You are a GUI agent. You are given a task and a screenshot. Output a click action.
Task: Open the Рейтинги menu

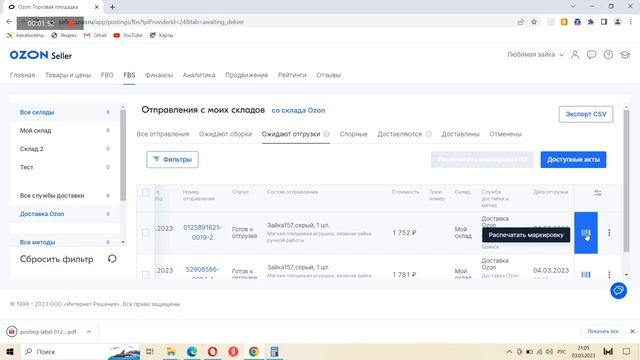pos(292,75)
